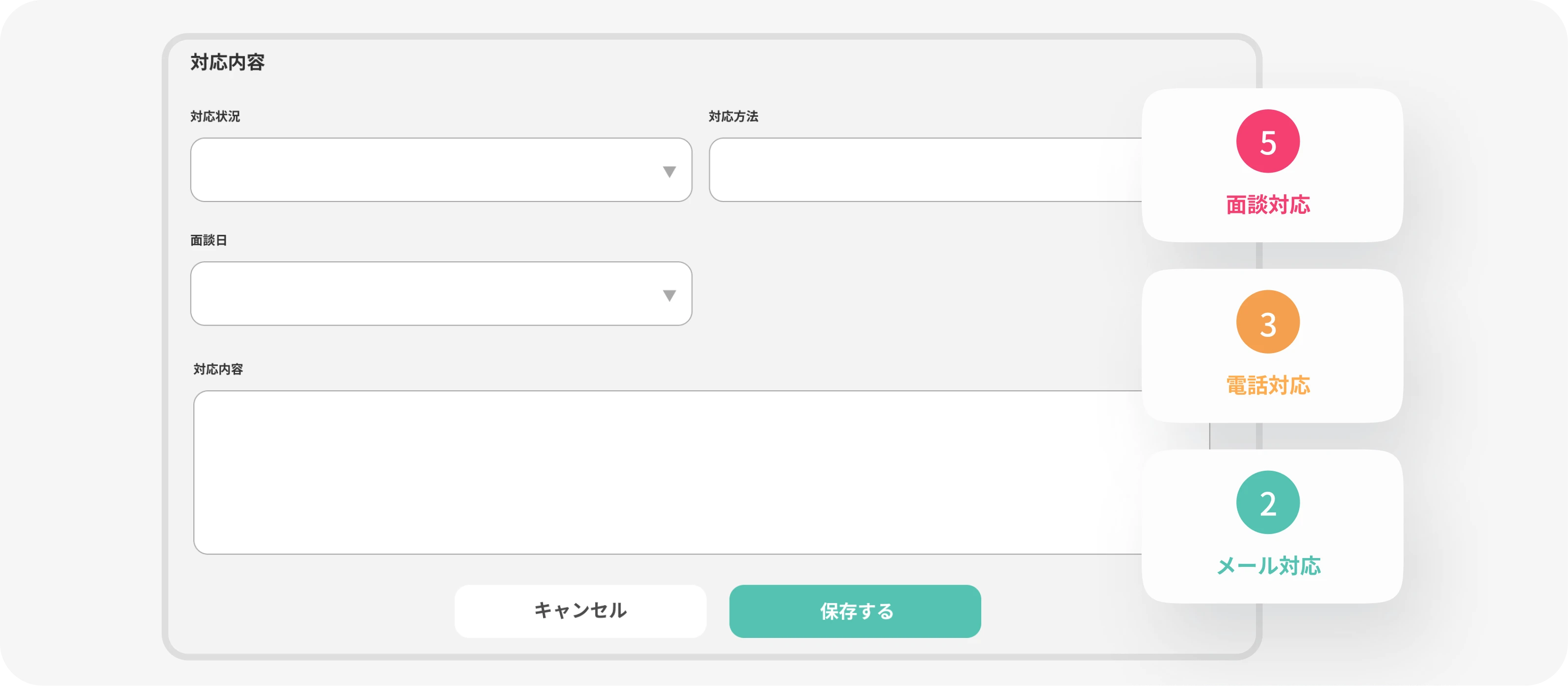
Task: Expand the 対応状況 dropdown arrow
Action: pyautogui.click(x=669, y=172)
